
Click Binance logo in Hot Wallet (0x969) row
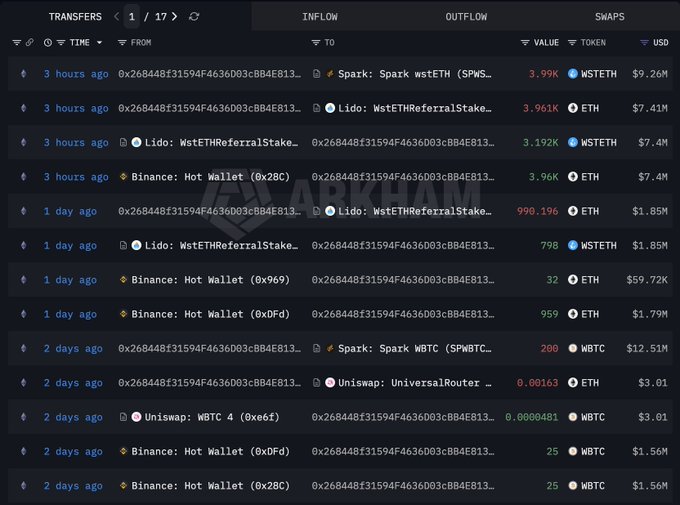coord(123,279)
